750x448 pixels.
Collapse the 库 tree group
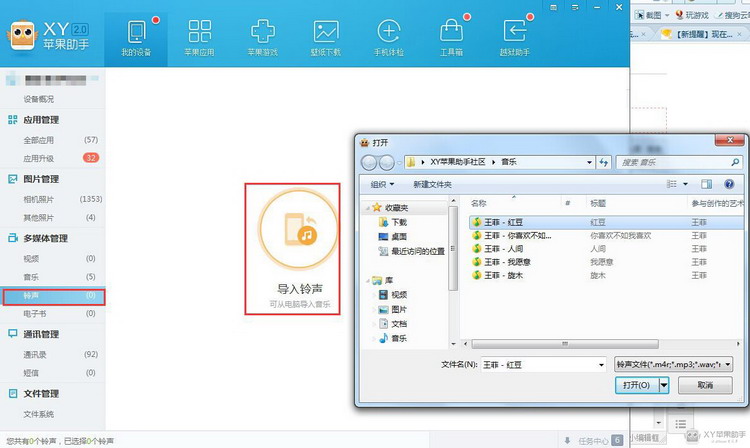point(368,280)
